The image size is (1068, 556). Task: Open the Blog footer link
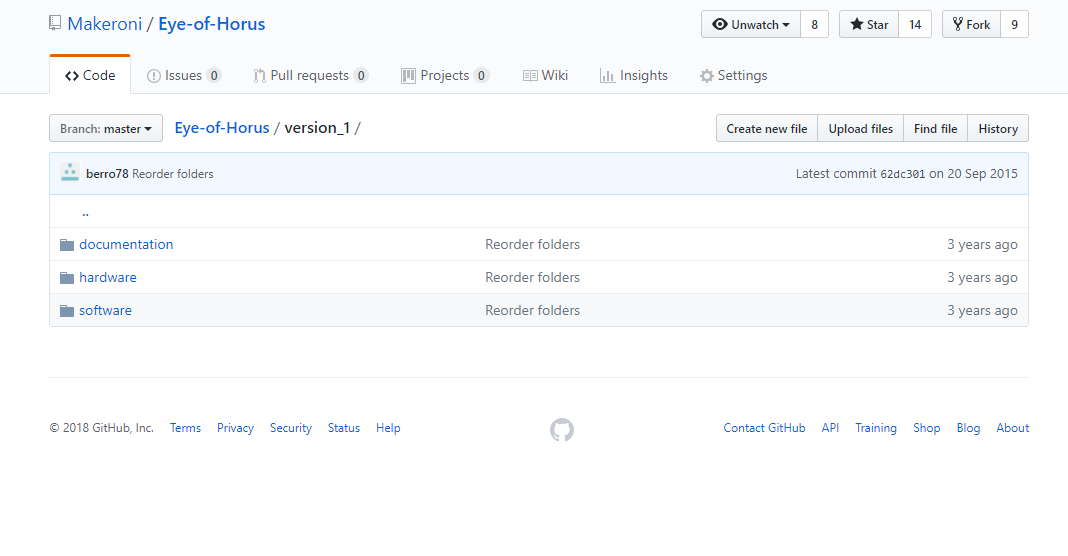point(968,428)
